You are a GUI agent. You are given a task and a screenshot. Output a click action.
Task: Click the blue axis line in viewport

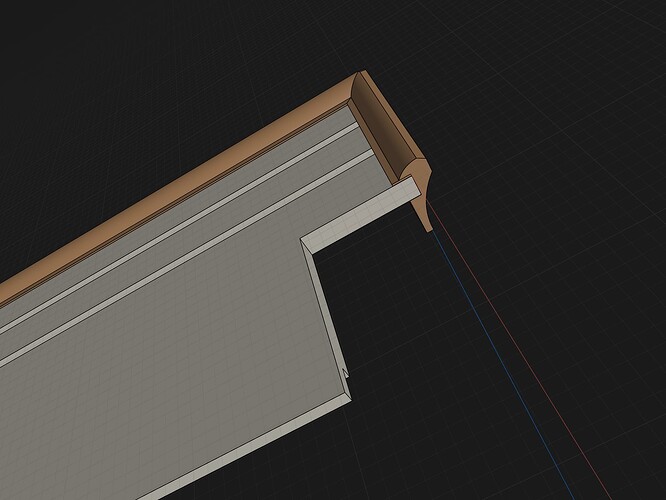pos(505,367)
